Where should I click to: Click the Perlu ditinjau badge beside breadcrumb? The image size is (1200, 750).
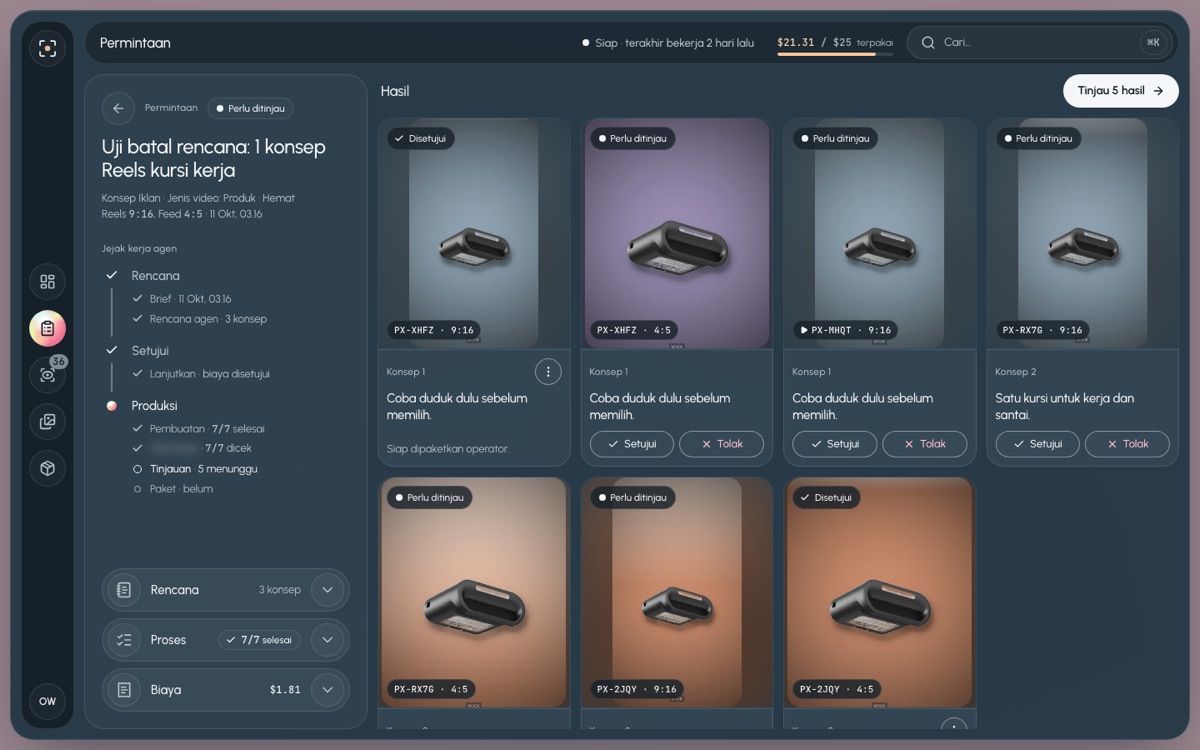click(x=250, y=108)
